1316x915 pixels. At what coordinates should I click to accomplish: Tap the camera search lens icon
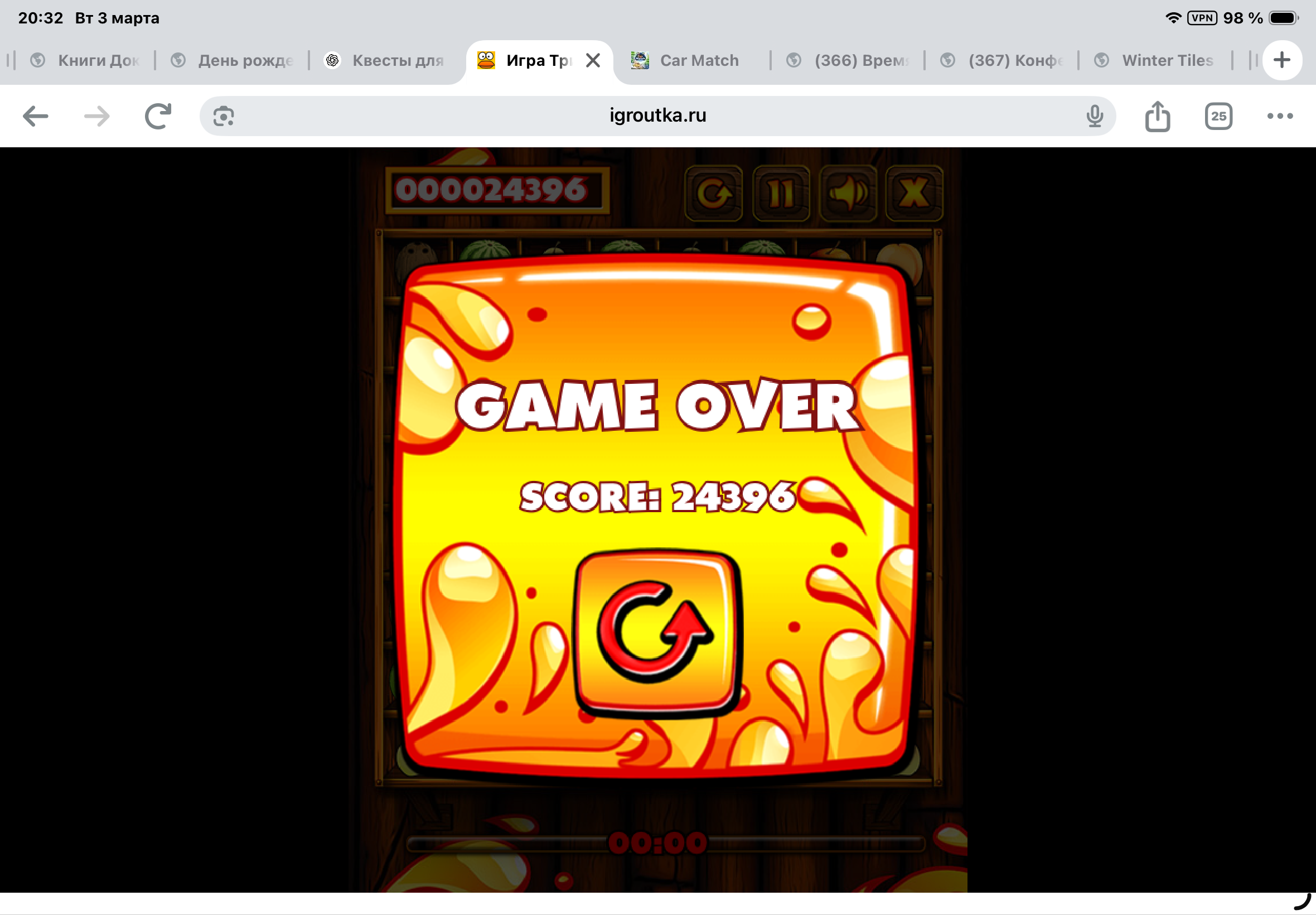224,117
